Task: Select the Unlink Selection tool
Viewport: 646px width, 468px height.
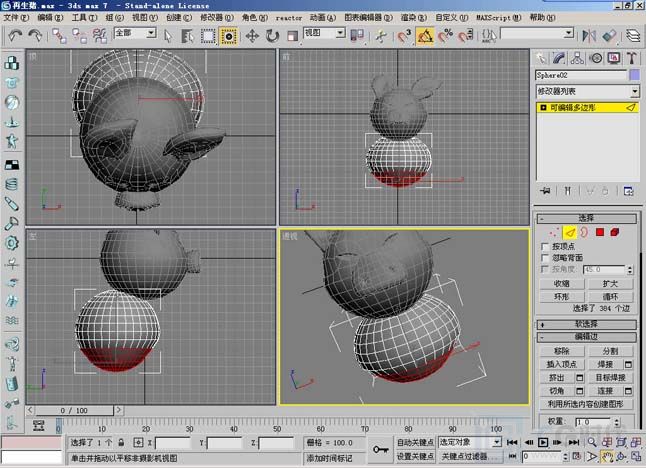Action: click(x=80, y=36)
